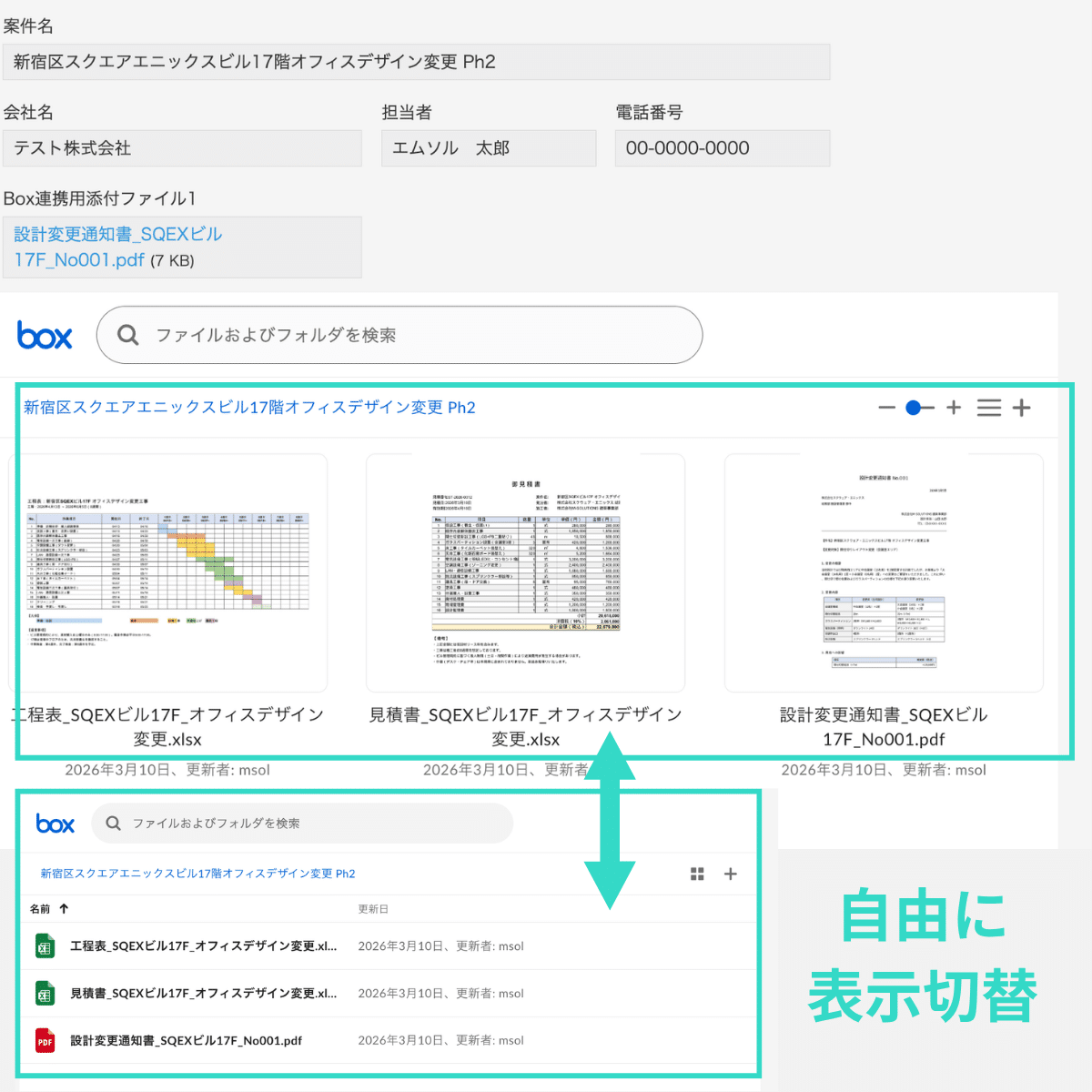
Task: Click the Excel icon beside 工程表 in the file list
Action: [45, 946]
